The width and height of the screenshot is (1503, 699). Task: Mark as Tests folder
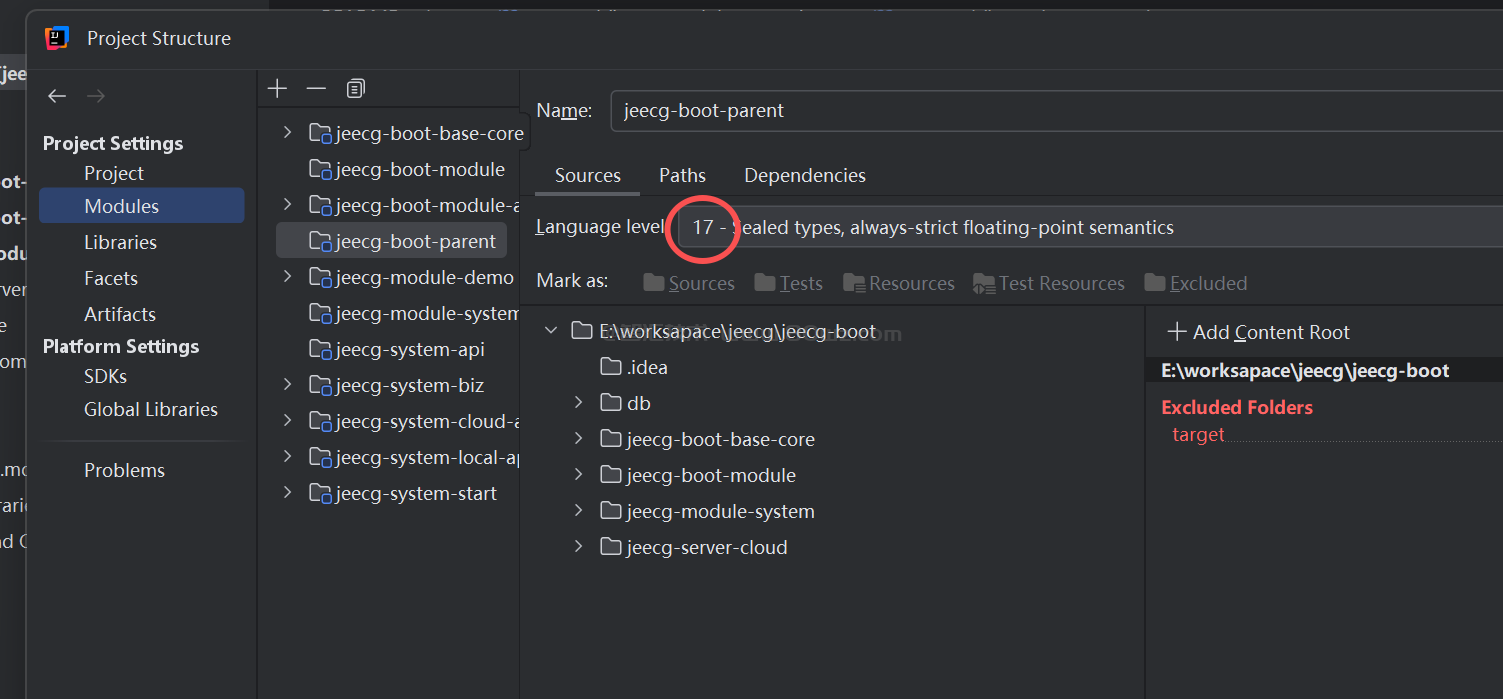pos(788,283)
